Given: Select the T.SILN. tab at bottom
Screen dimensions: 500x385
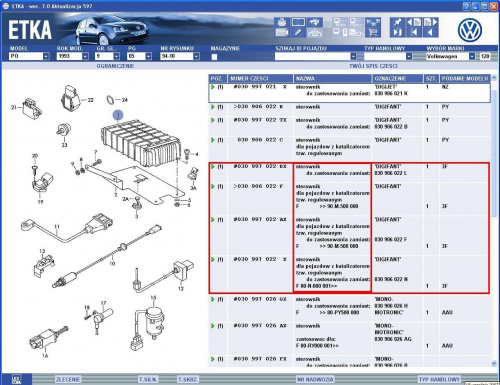Looking at the screenshot, I should [x=148, y=379].
